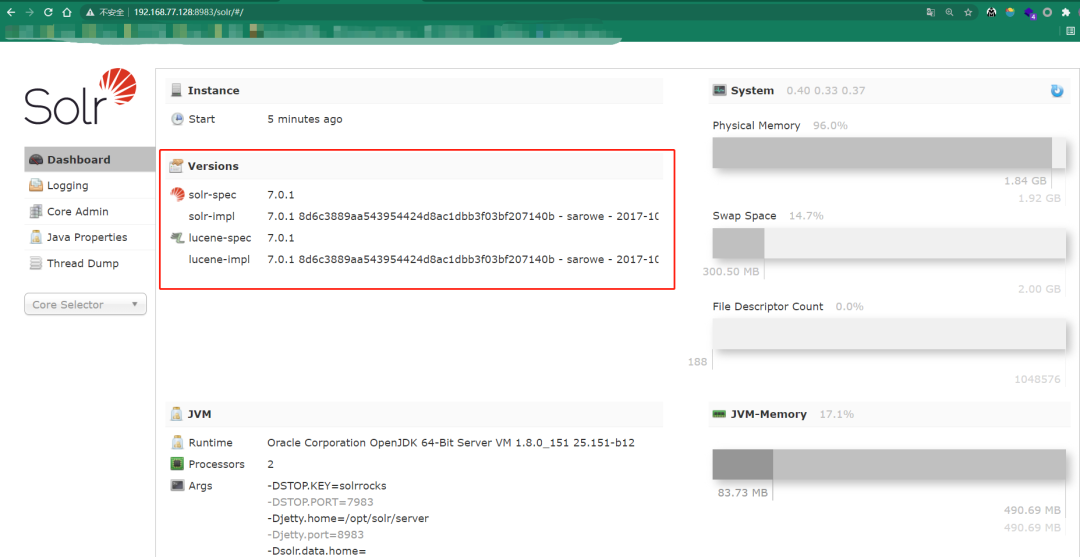Image resolution: width=1080 pixels, height=557 pixels.
Task: Click the JVM section header icon
Action: pos(177,414)
